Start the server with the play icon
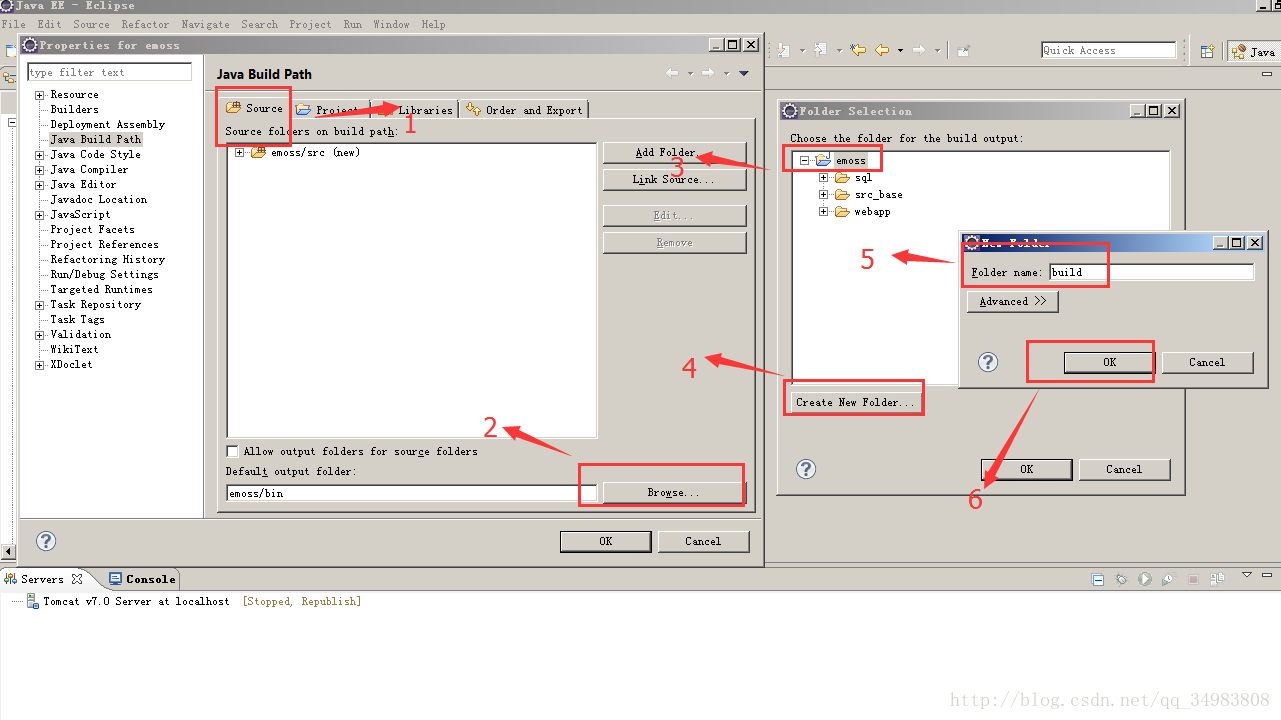 point(1145,579)
